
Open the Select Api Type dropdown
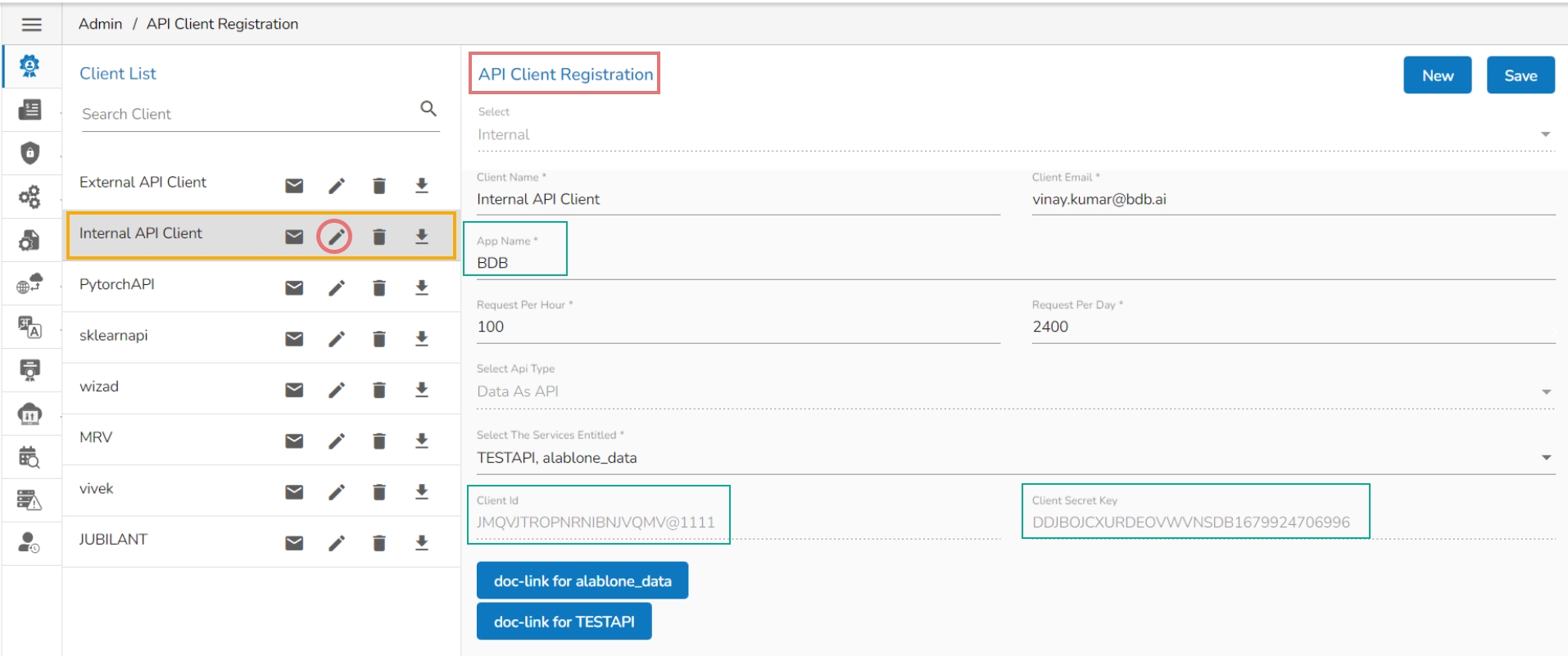(1545, 392)
